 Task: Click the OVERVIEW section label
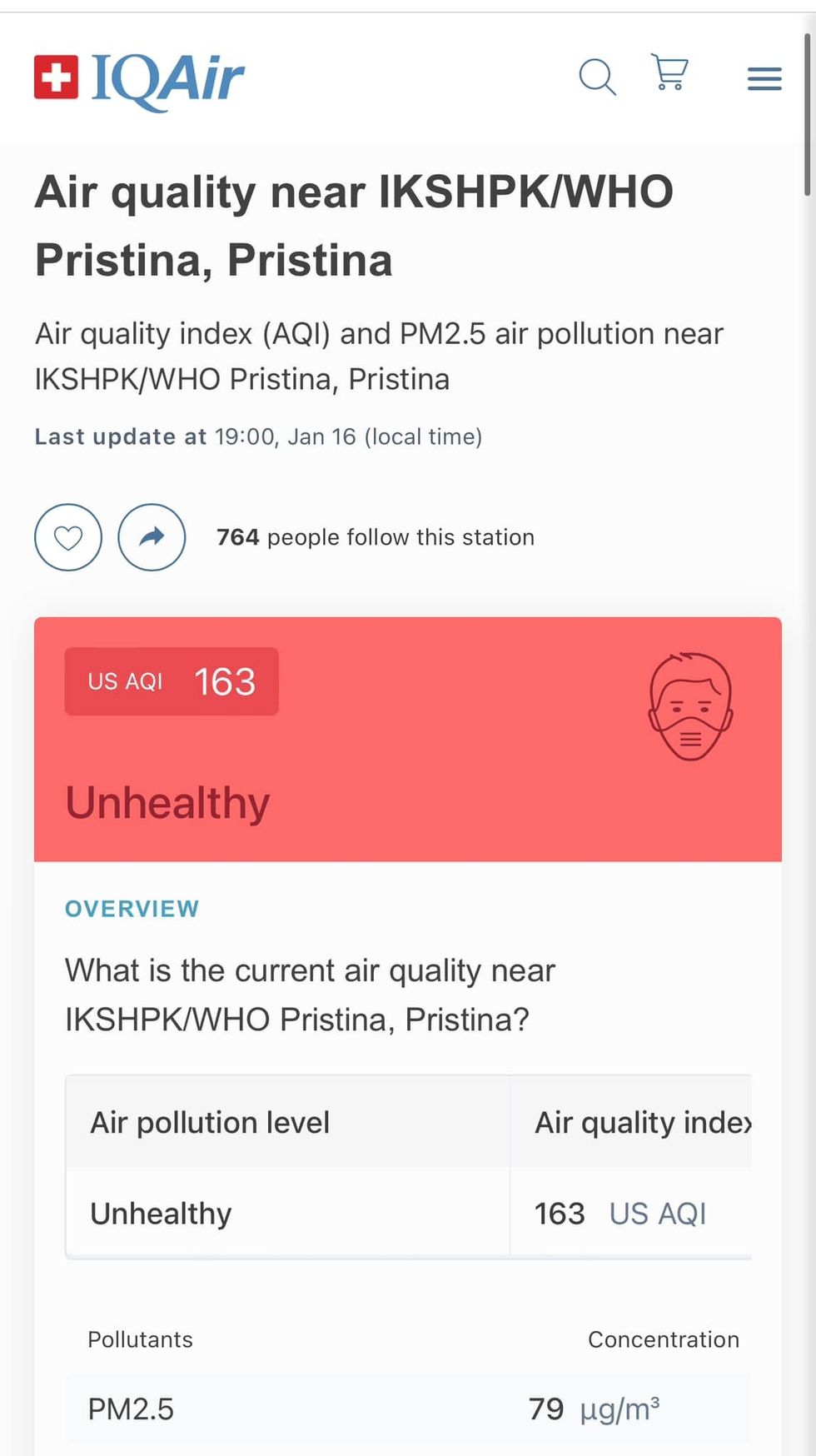(x=132, y=909)
